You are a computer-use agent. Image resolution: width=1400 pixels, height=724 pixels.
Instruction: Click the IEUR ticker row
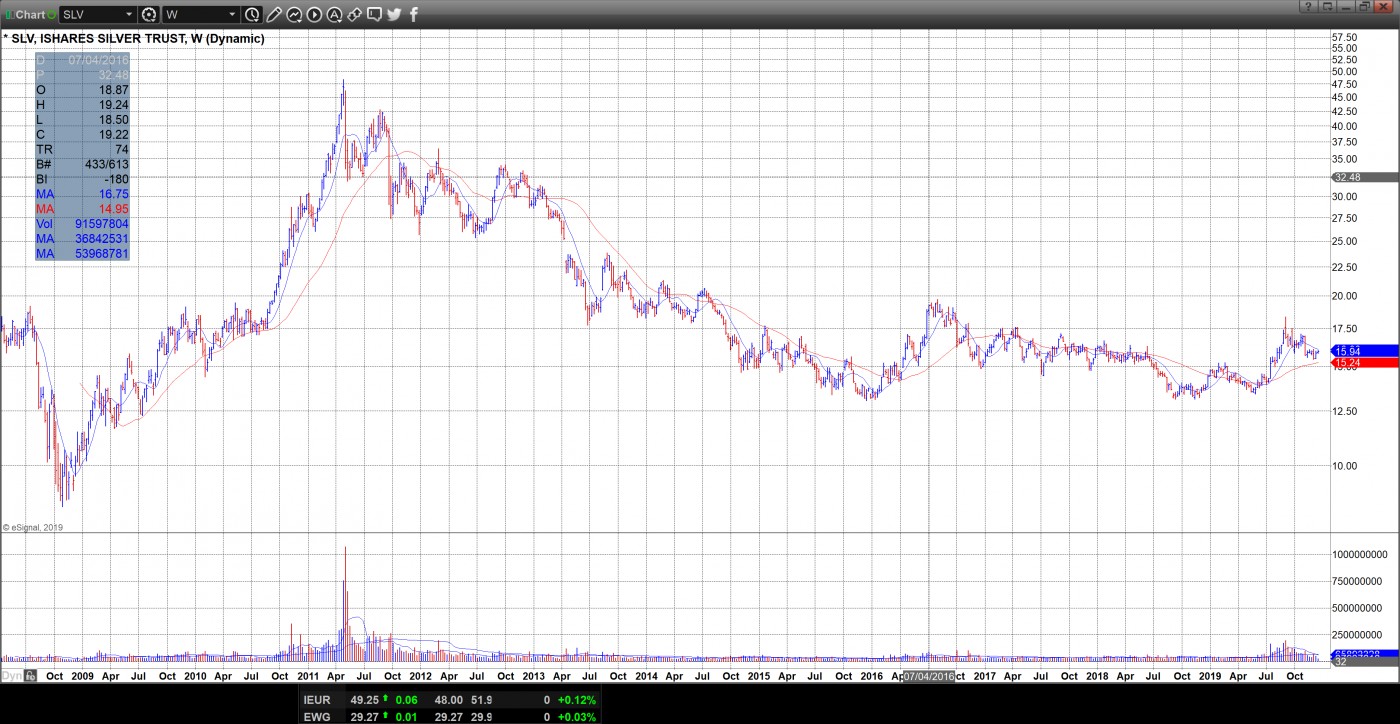point(450,700)
